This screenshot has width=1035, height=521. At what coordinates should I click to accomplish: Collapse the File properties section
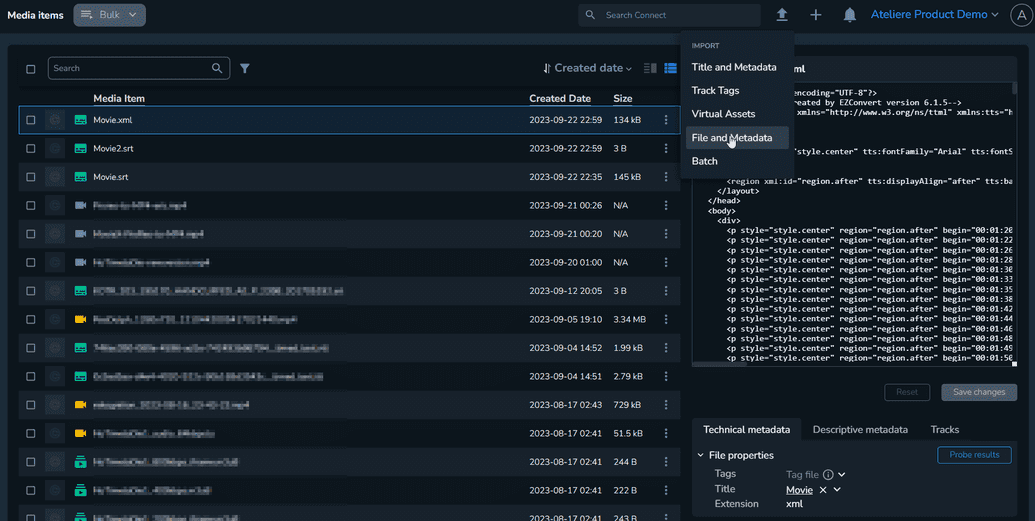click(700, 455)
